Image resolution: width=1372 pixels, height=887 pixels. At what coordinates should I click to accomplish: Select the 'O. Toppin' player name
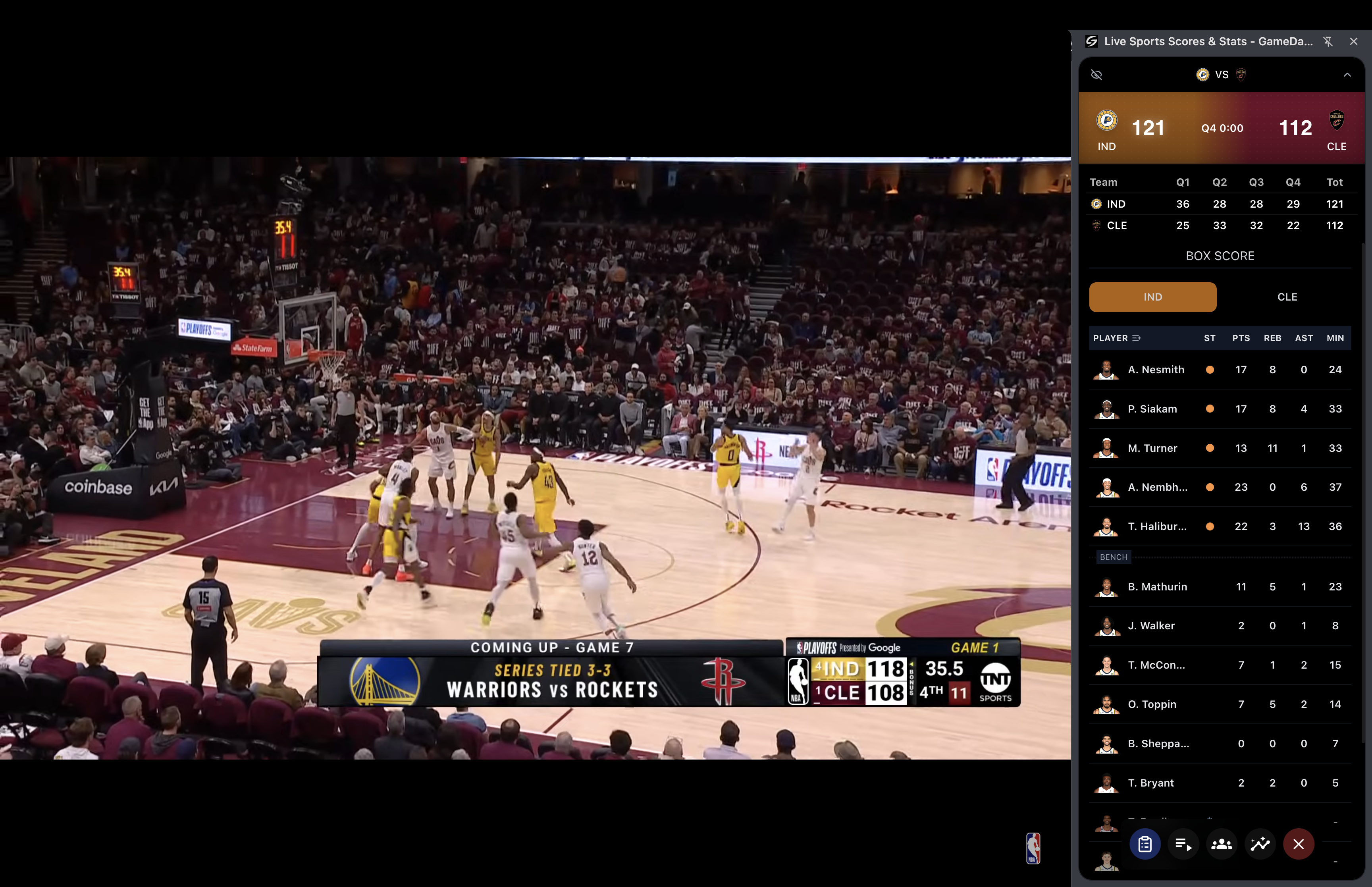pos(1152,704)
